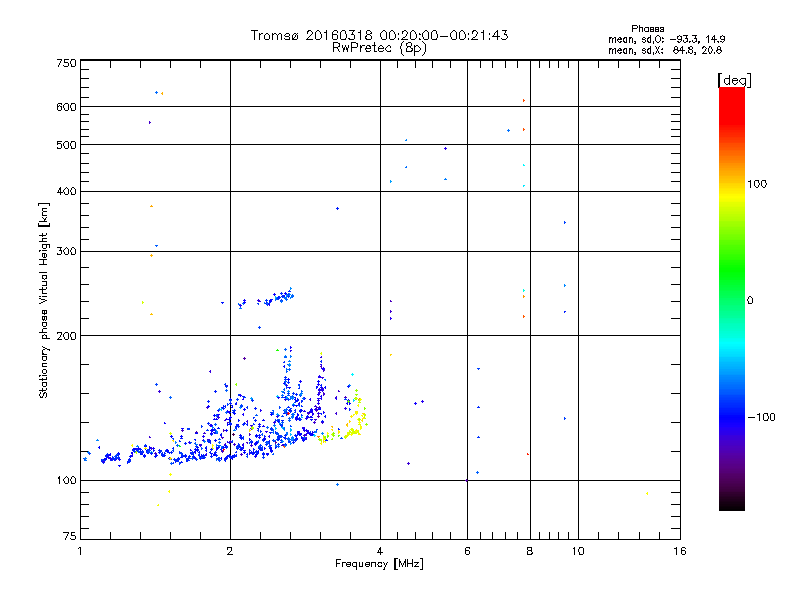
Task: Click the y-axis title 'Stationary phase Virtual Height [km]'
Action: [x=44, y=300]
